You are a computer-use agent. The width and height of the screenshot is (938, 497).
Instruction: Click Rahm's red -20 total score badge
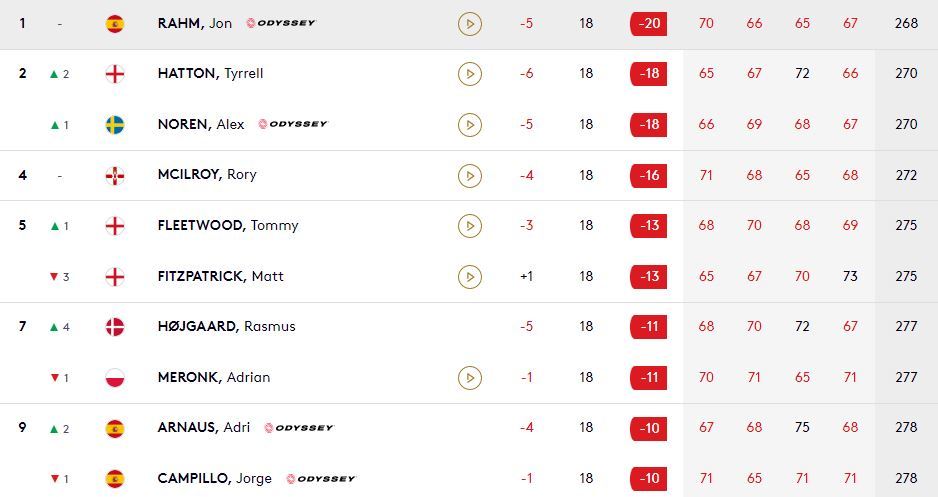click(x=648, y=23)
